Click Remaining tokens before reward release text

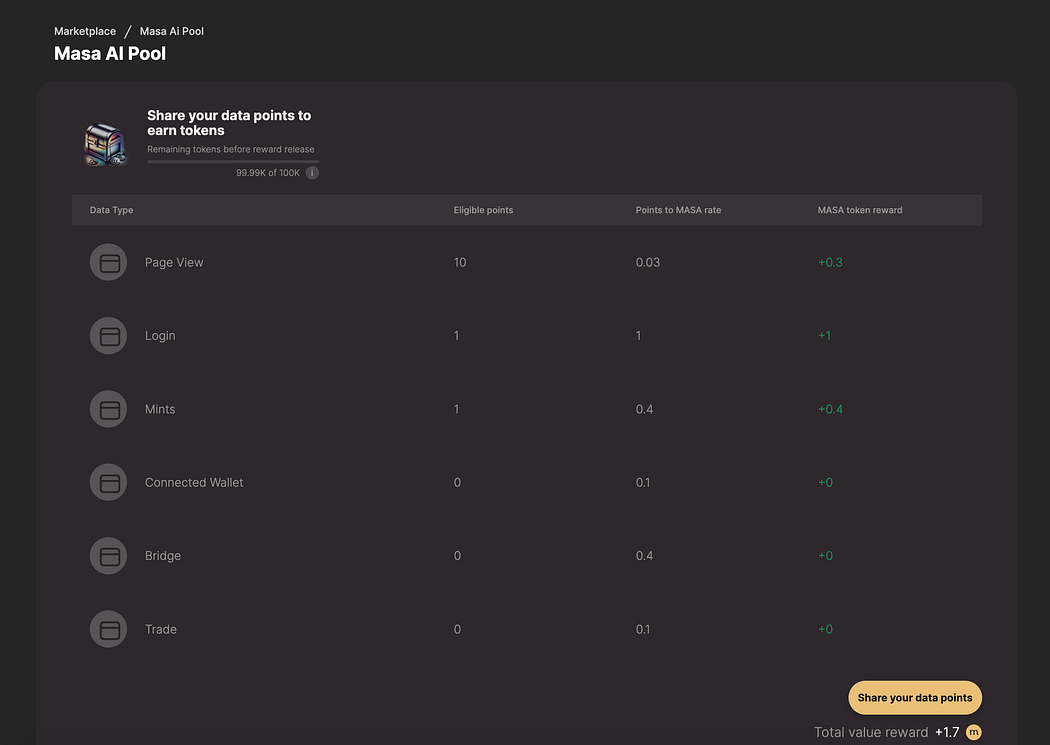(x=230, y=149)
